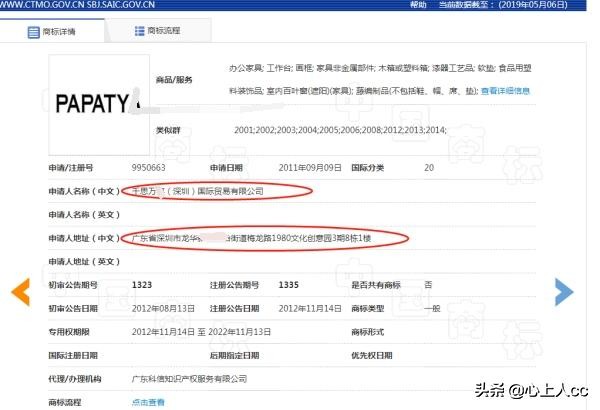Click the header data date 2019年05月06日

click(x=533, y=5)
